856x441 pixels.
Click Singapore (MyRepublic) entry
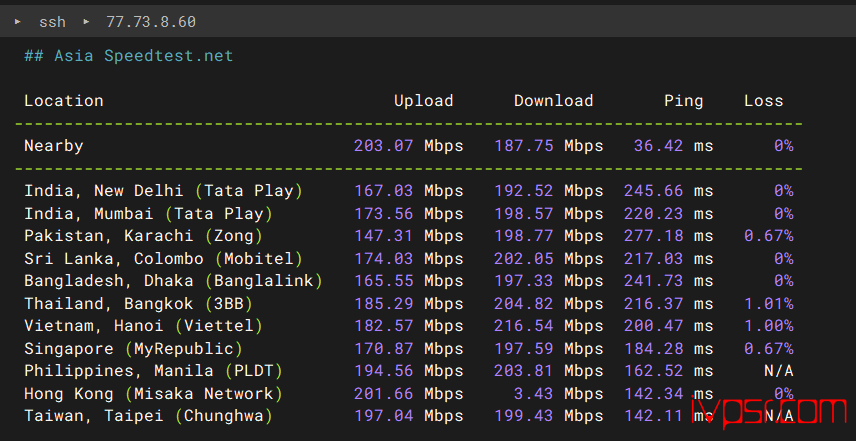coord(134,348)
